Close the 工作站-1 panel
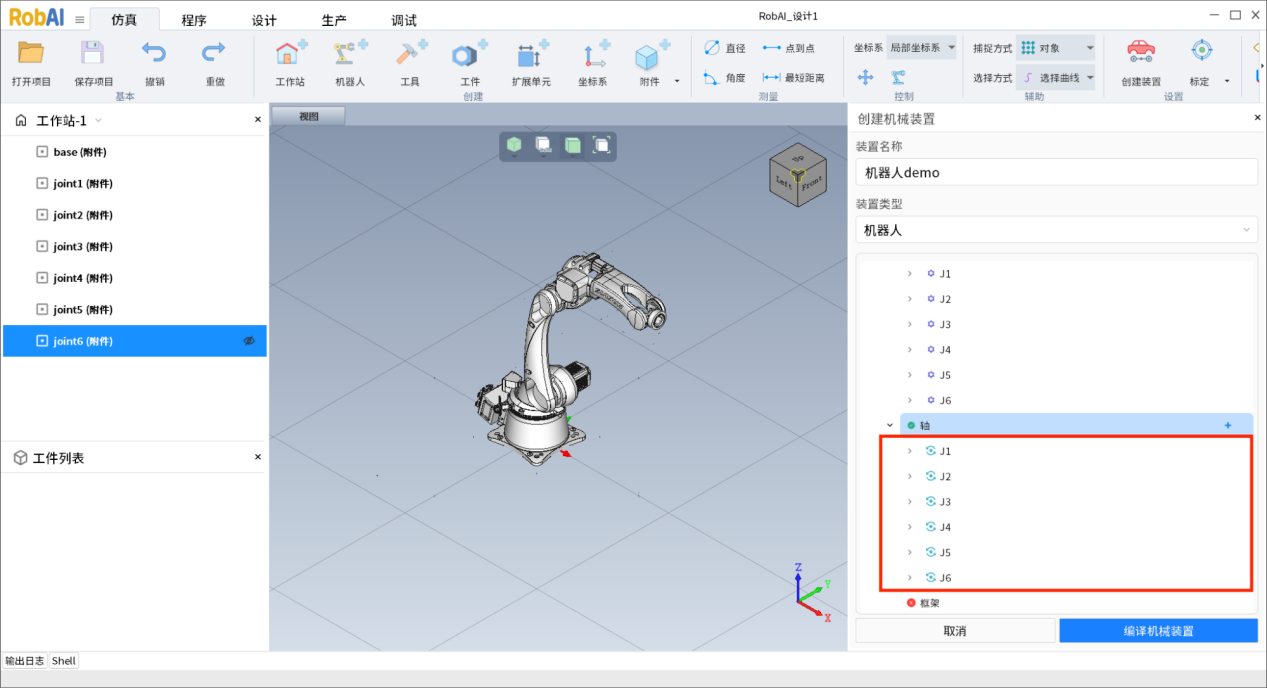The width and height of the screenshot is (1267, 688). [x=257, y=119]
